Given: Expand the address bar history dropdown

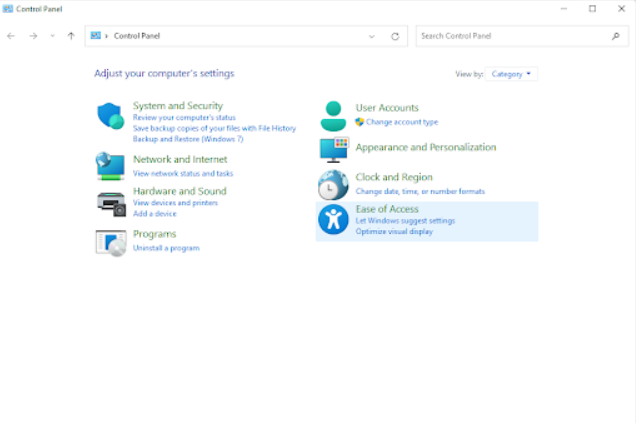Looking at the screenshot, I should tap(372, 37).
